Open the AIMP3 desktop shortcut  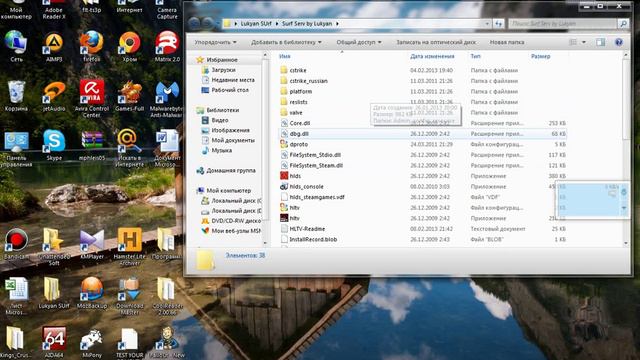[x=54, y=46]
